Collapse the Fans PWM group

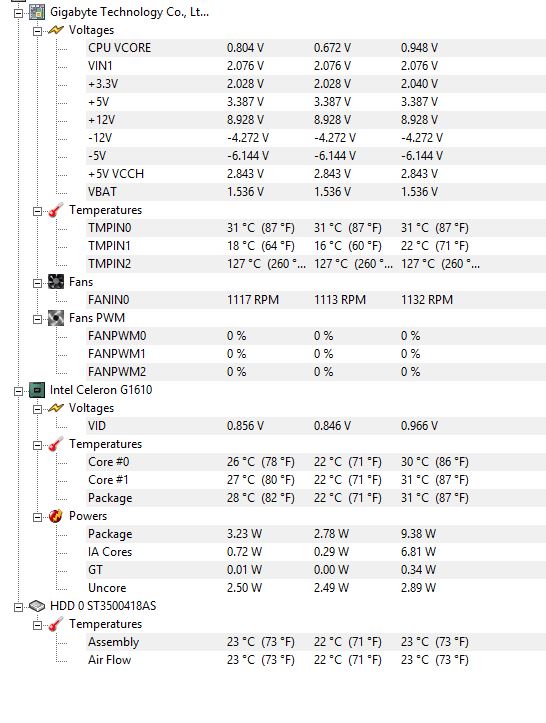pos(37,319)
